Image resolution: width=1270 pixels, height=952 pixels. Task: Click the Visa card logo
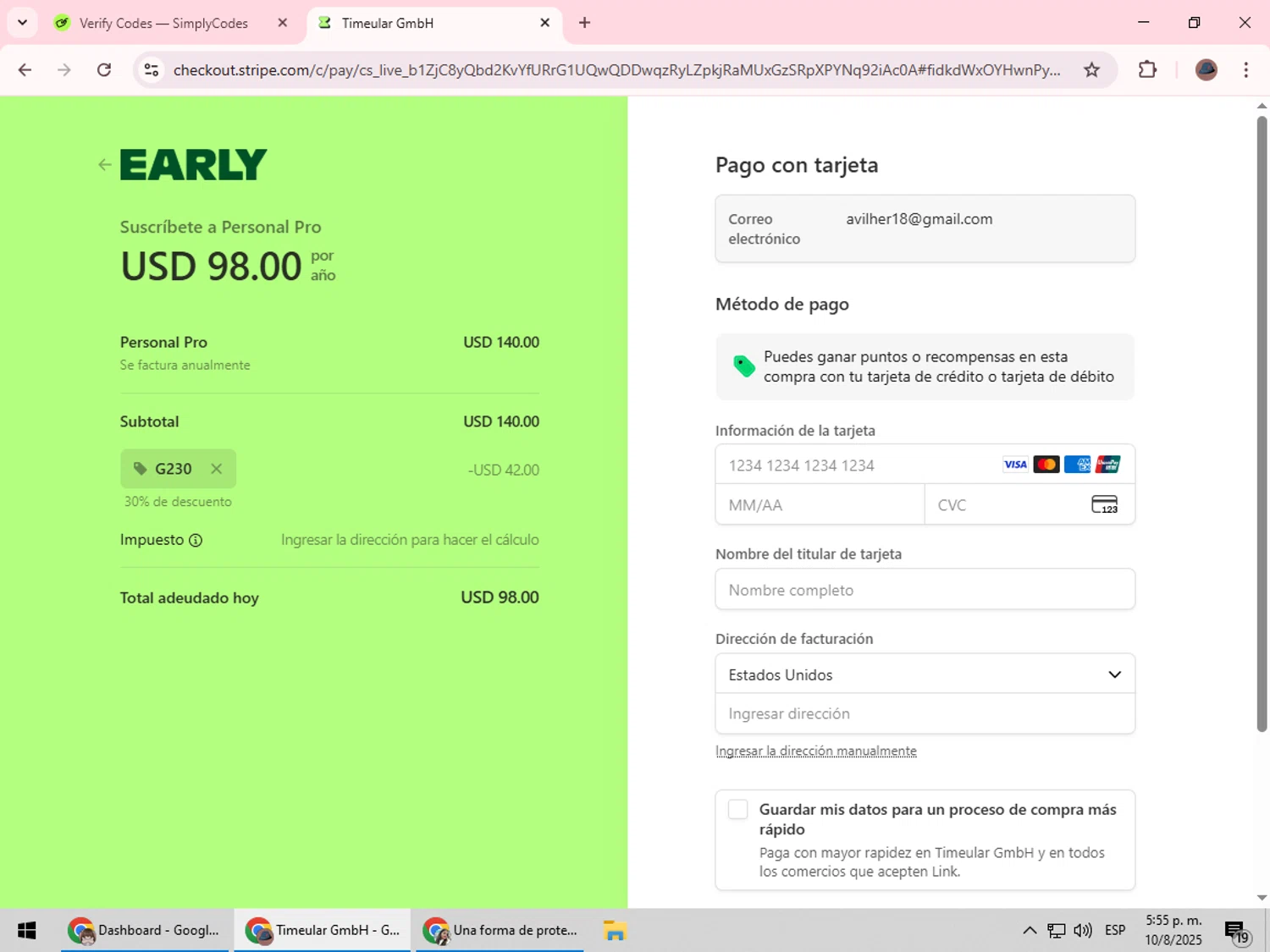1015,465
